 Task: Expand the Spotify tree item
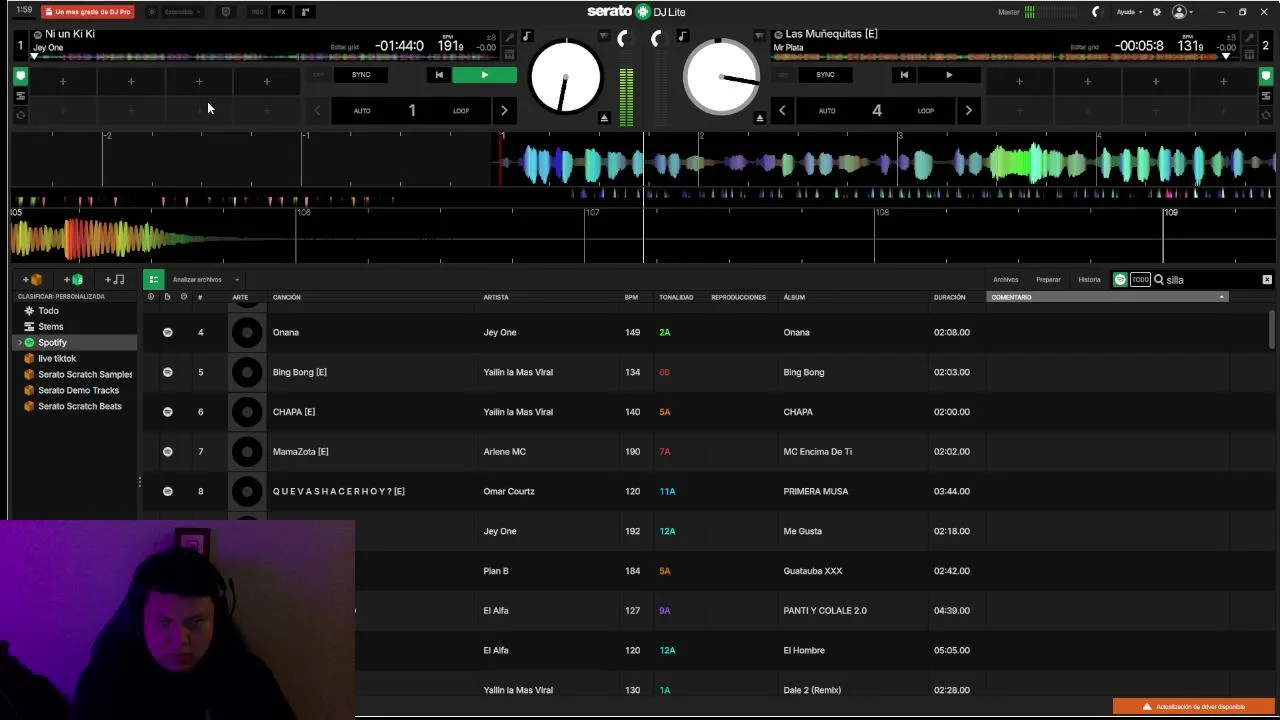click(x=19, y=343)
